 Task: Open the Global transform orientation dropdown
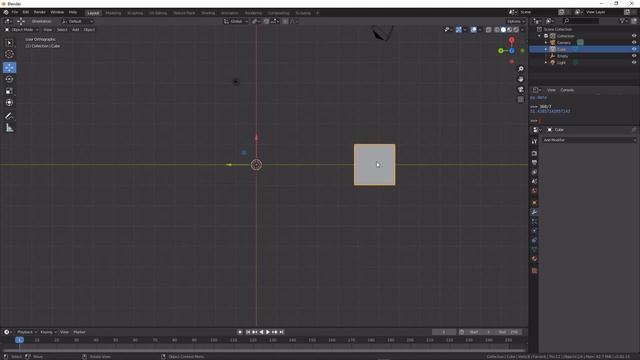tap(236, 21)
